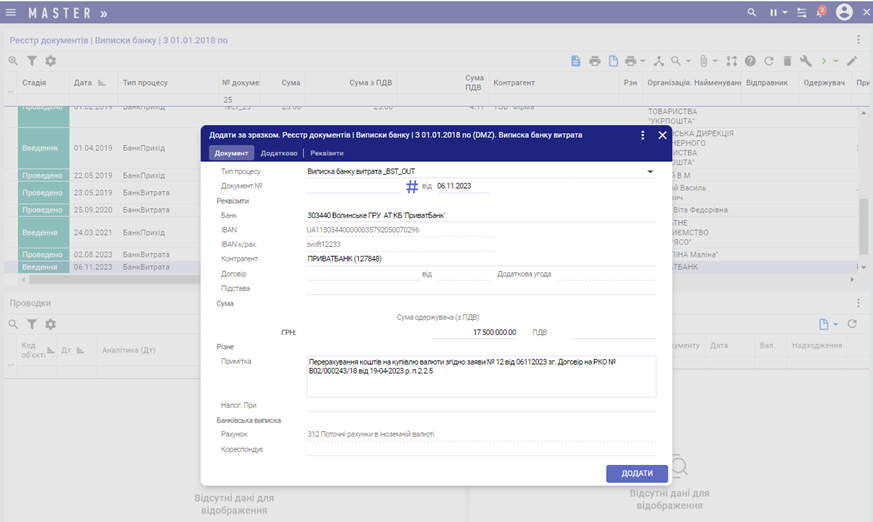Expand the paperclip attachments dropdown arrow
This screenshot has width=873, height=522.
coord(716,62)
